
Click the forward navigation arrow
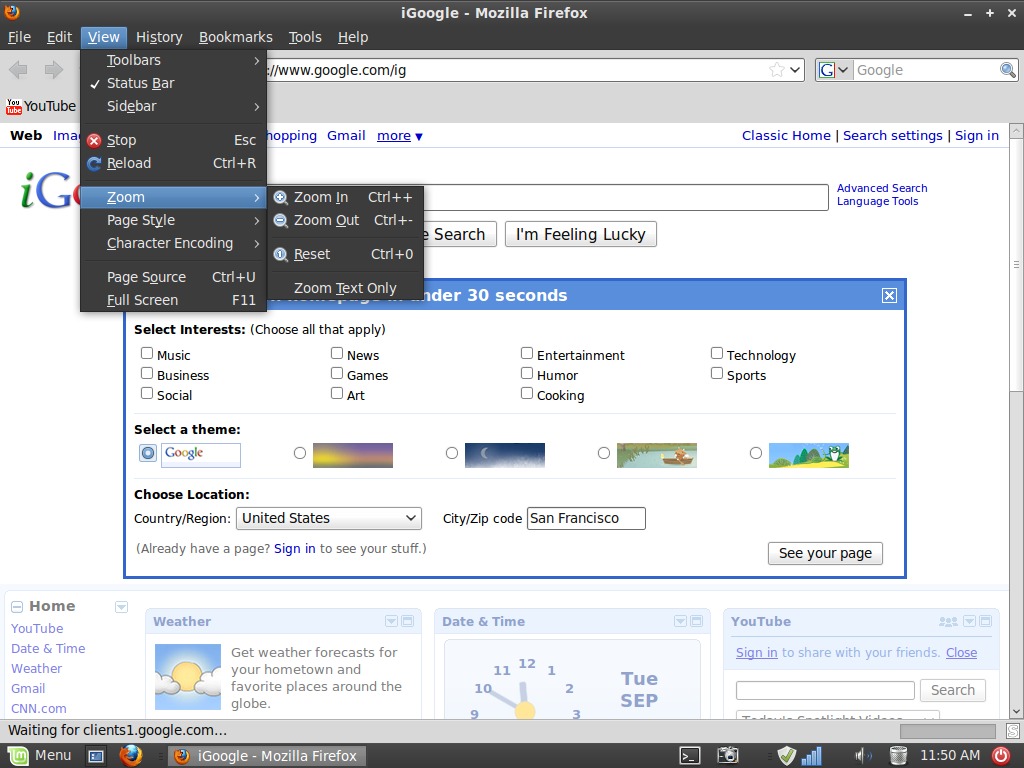click(x=53, y=70)
